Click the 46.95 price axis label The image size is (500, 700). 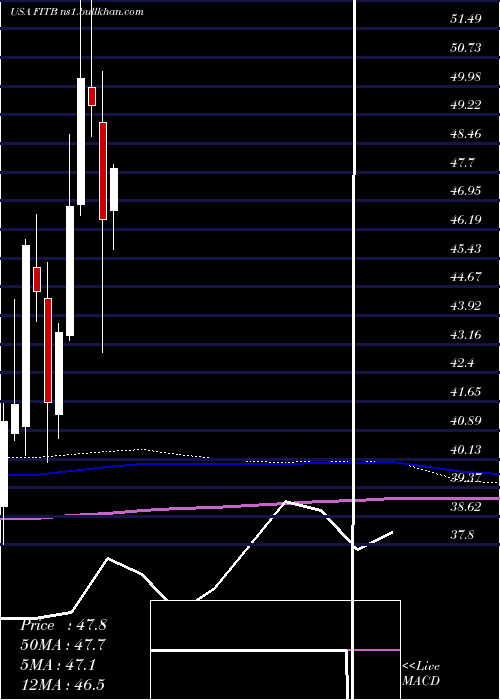coord(466,191)
